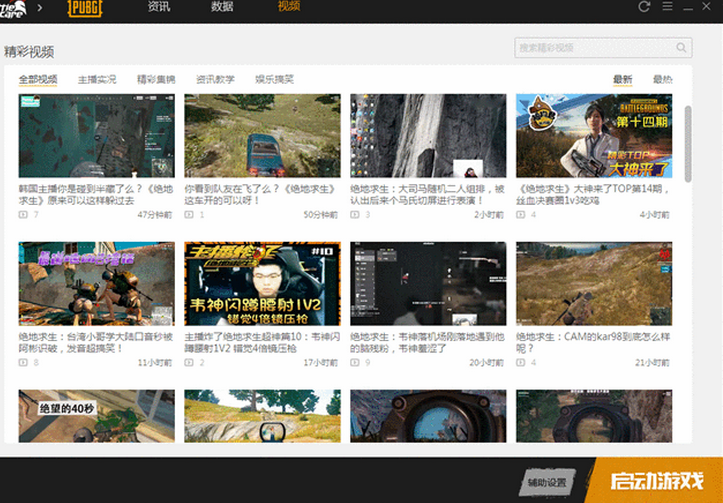Open the CAM的kar98 video thumbnail

coord(594,284)
